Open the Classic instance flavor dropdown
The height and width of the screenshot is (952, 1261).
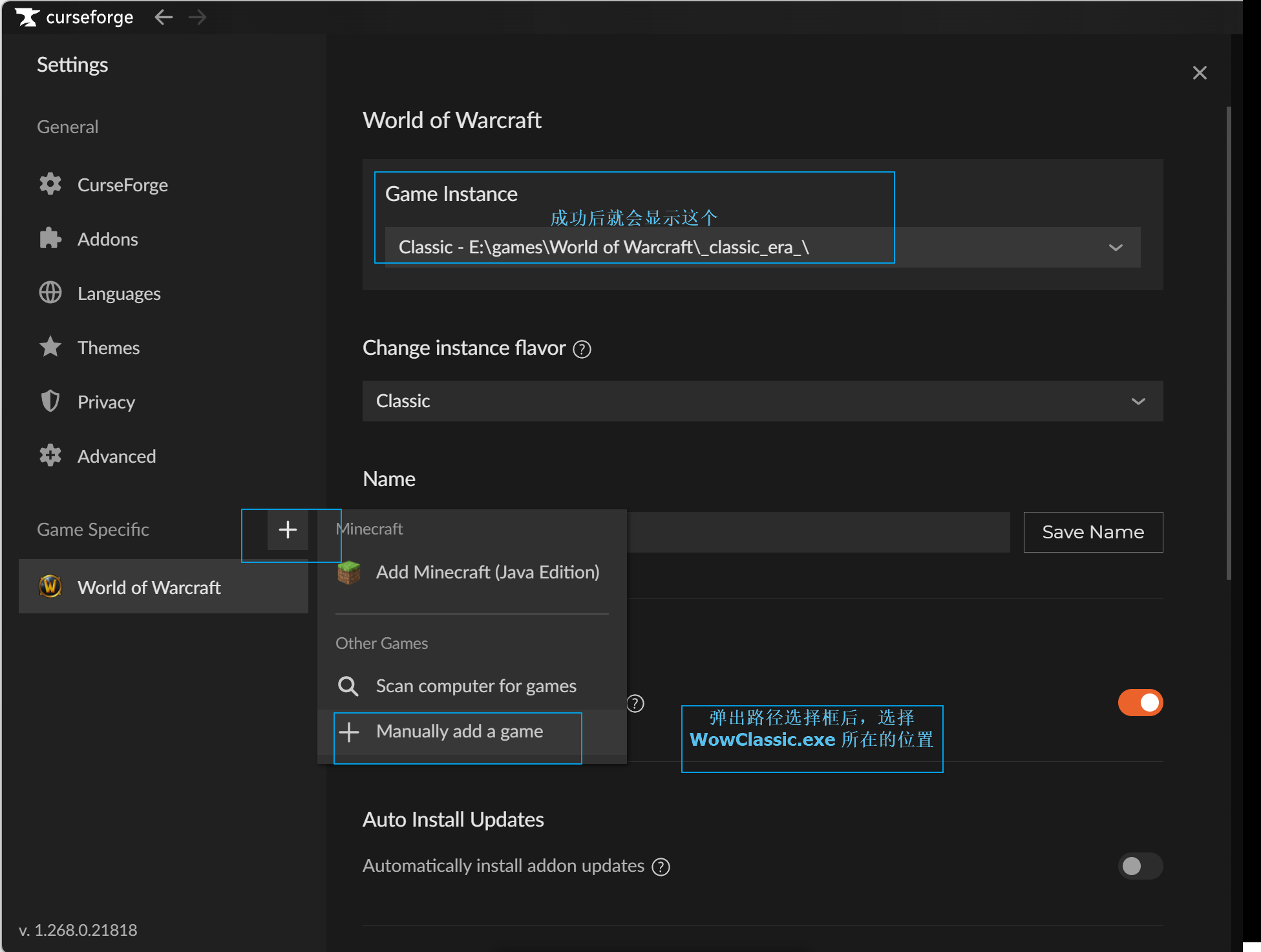click(x=763, y=401)
